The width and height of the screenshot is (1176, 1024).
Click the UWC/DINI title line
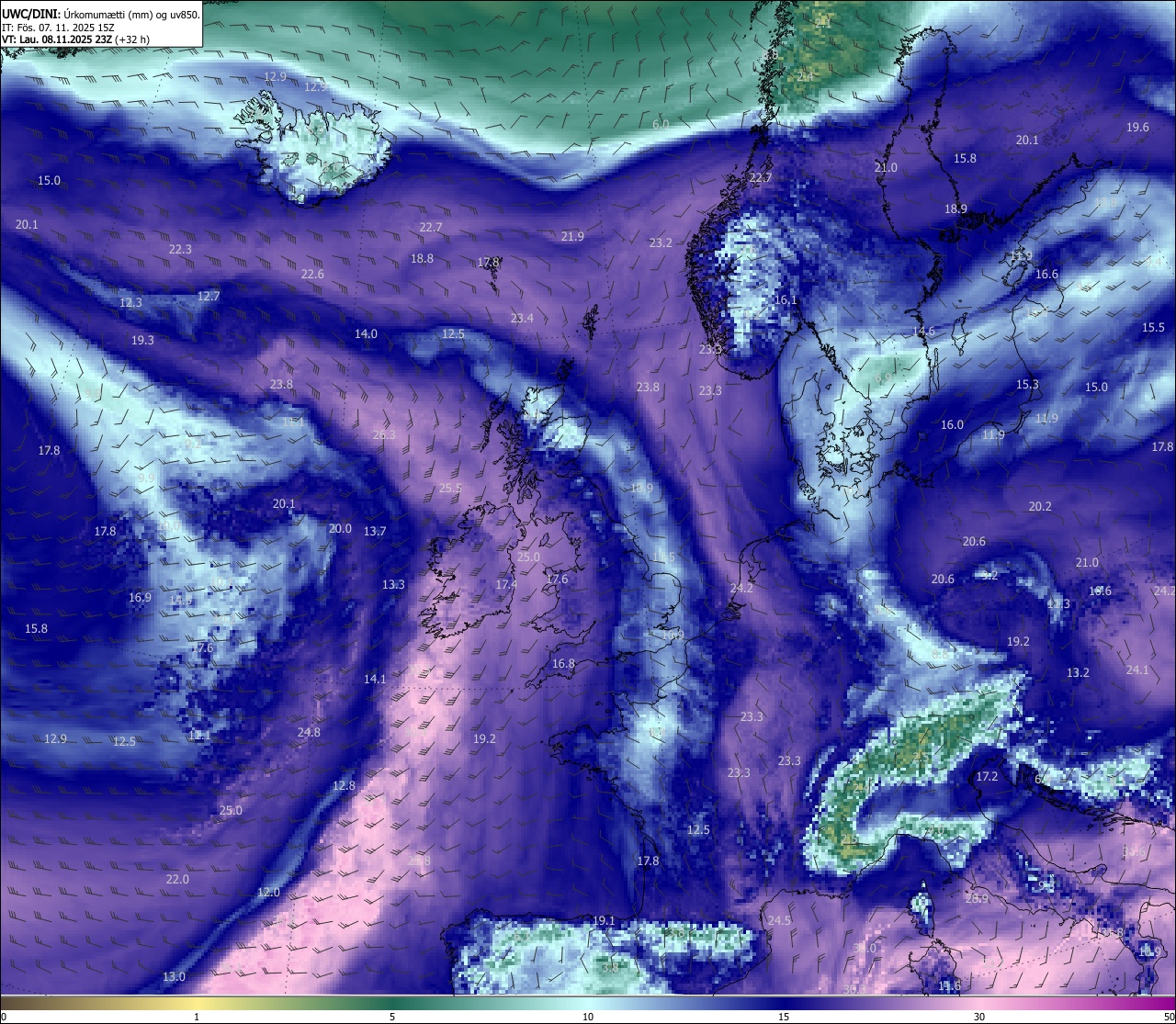click(x=100, y=14)
